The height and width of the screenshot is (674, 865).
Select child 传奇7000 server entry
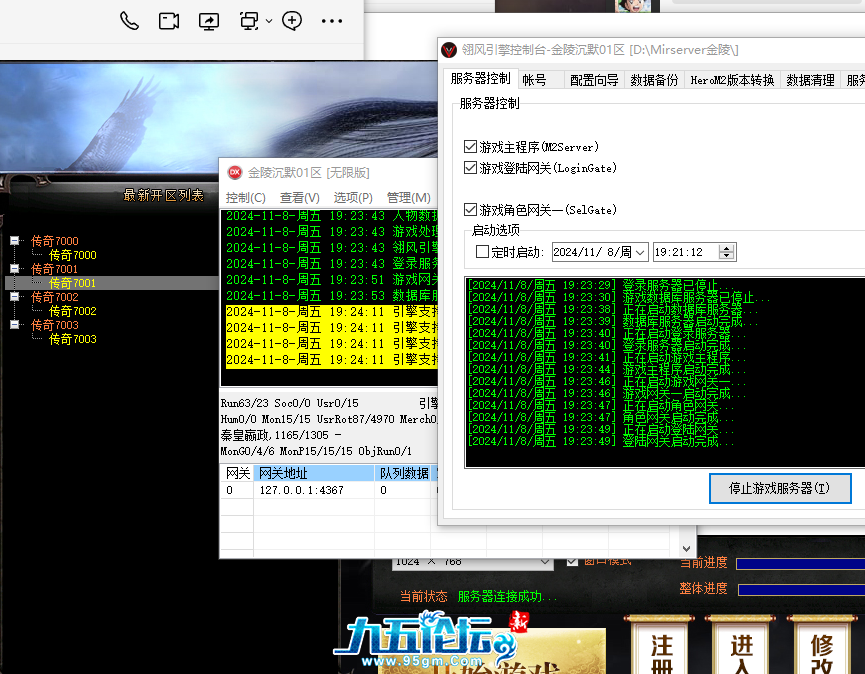73,255
